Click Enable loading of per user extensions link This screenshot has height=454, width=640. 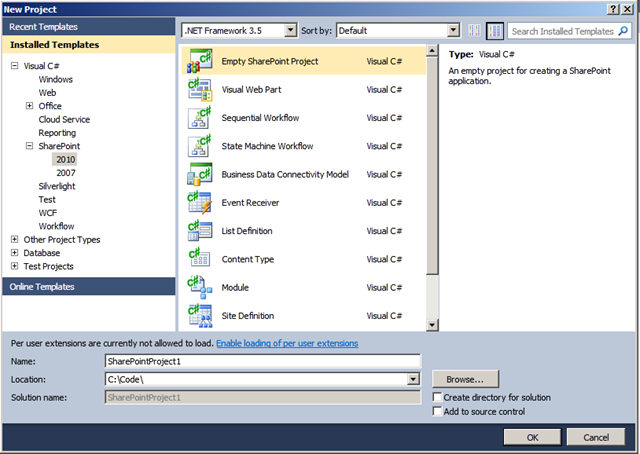pos(287,343)
